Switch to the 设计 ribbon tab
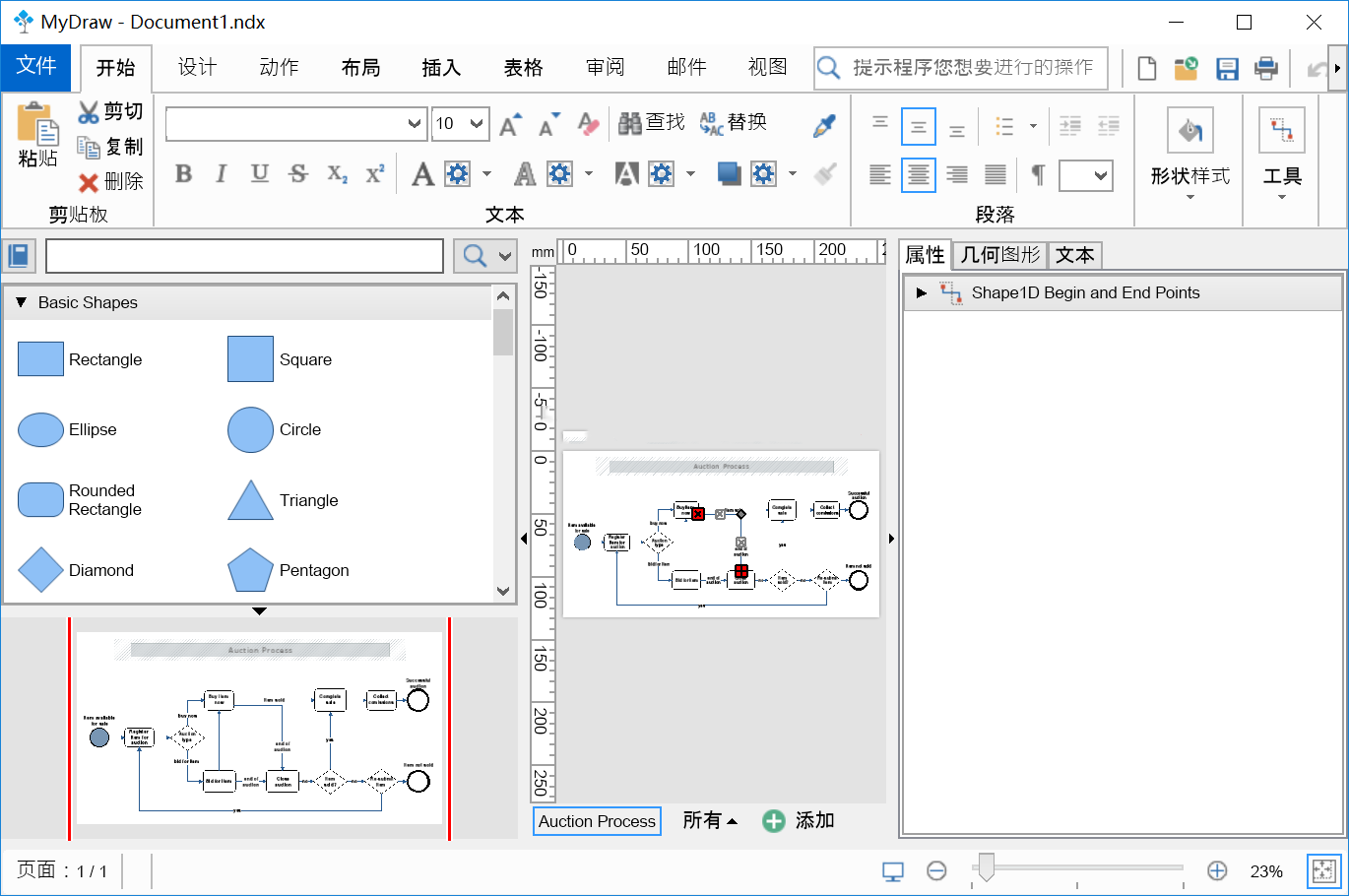The width and height of the screenshot is (1349, 896). tap(197, 67)
